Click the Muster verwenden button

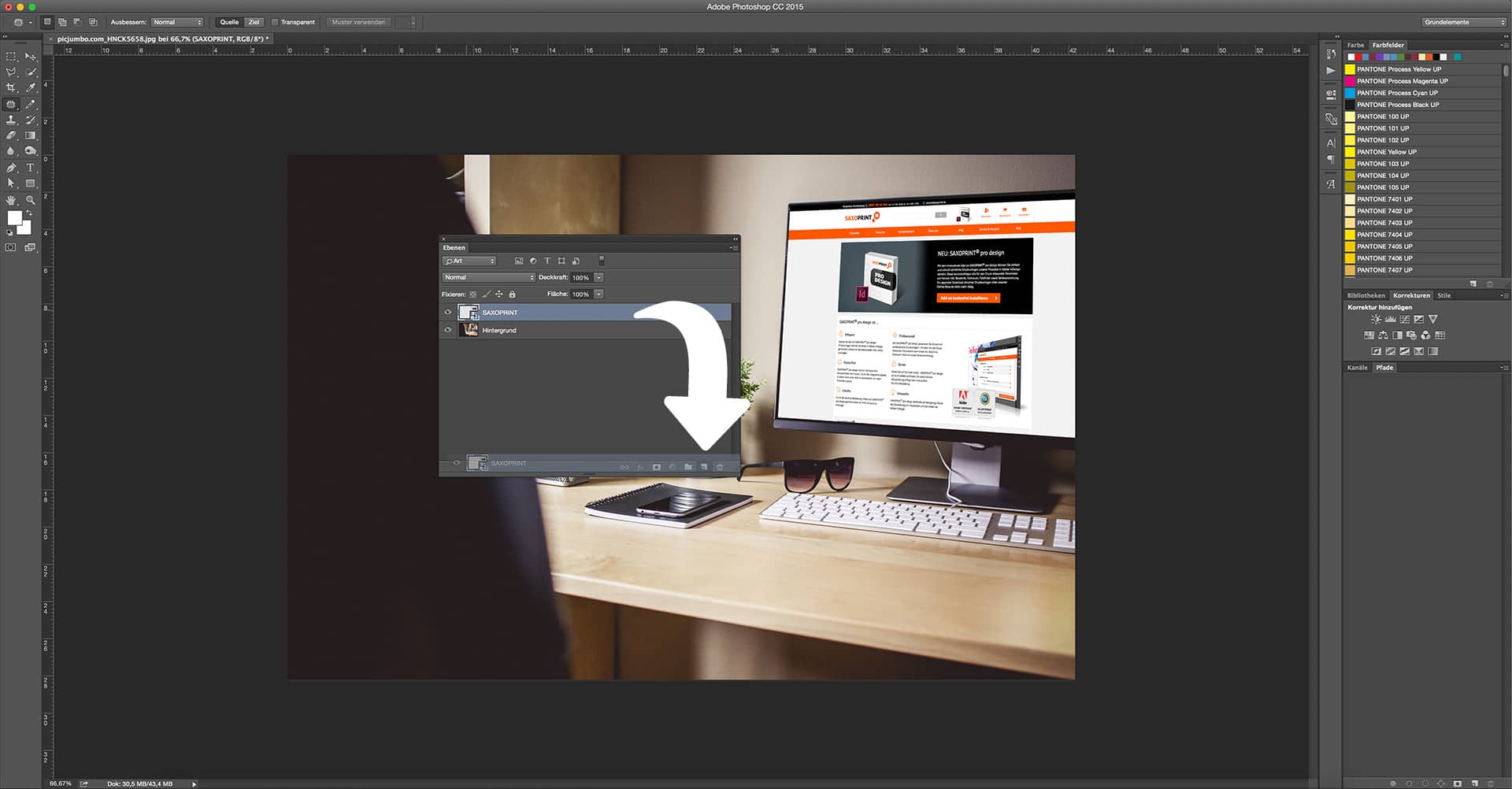pyautogui.click(x=358, y=22)
